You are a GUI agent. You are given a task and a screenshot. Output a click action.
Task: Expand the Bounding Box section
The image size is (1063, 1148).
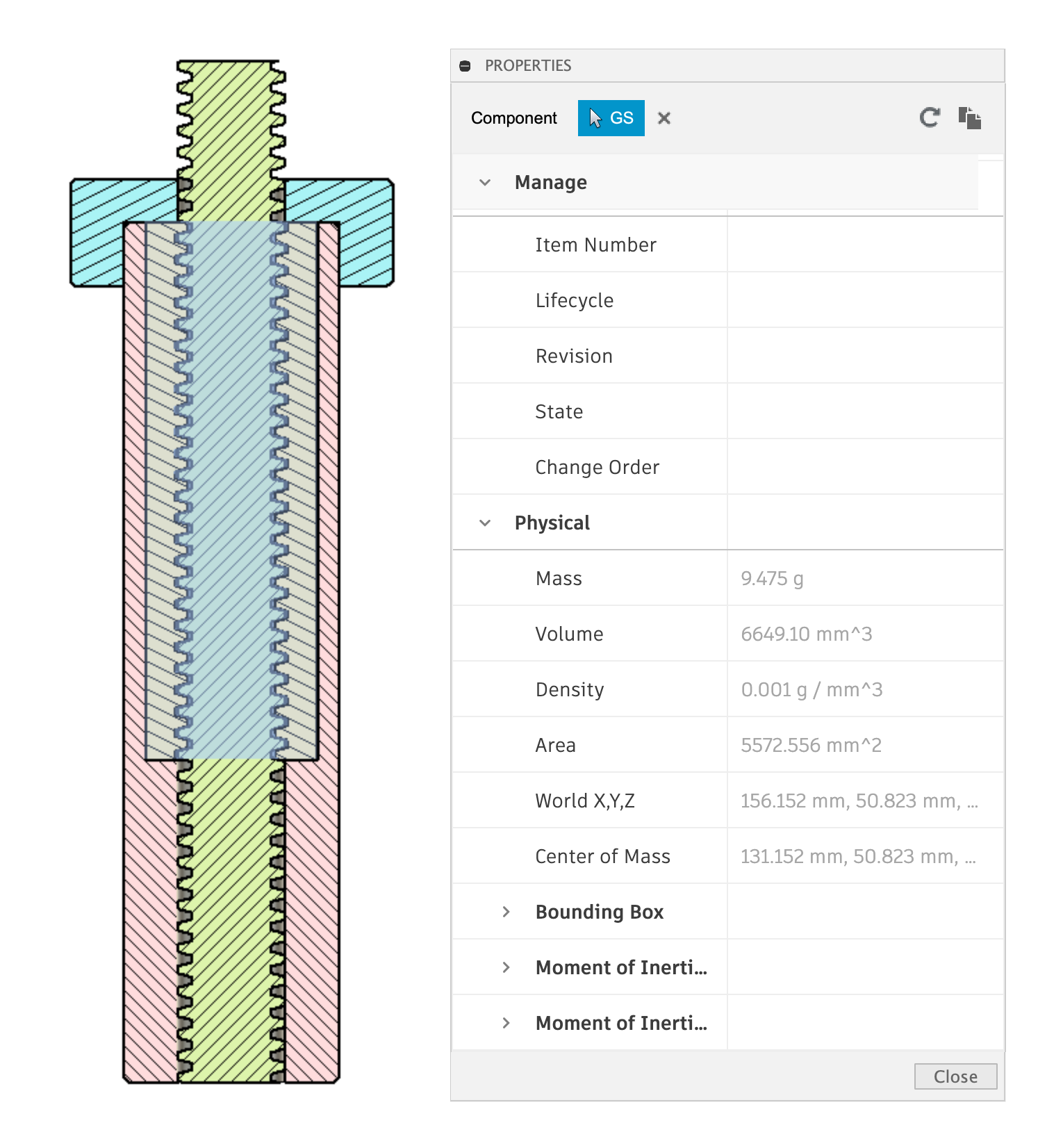tap(506, 912)
